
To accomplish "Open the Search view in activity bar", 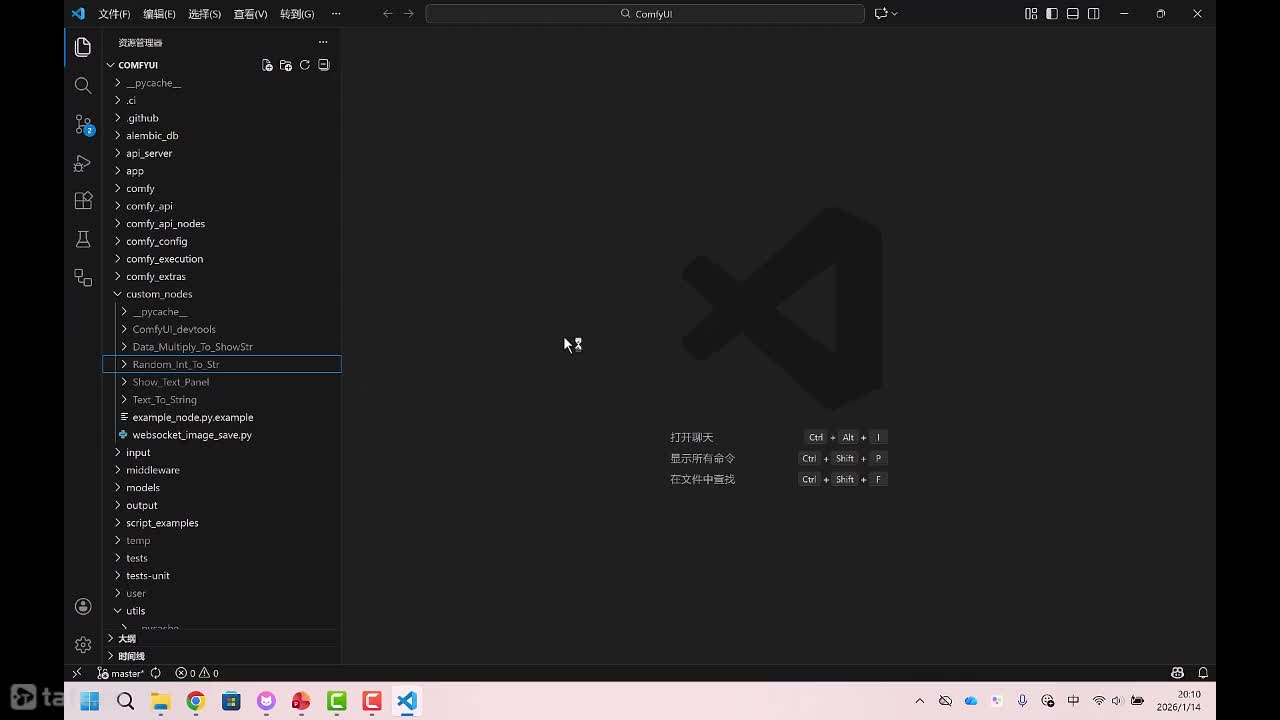I will pyautogui.click(x=83, y=86).
